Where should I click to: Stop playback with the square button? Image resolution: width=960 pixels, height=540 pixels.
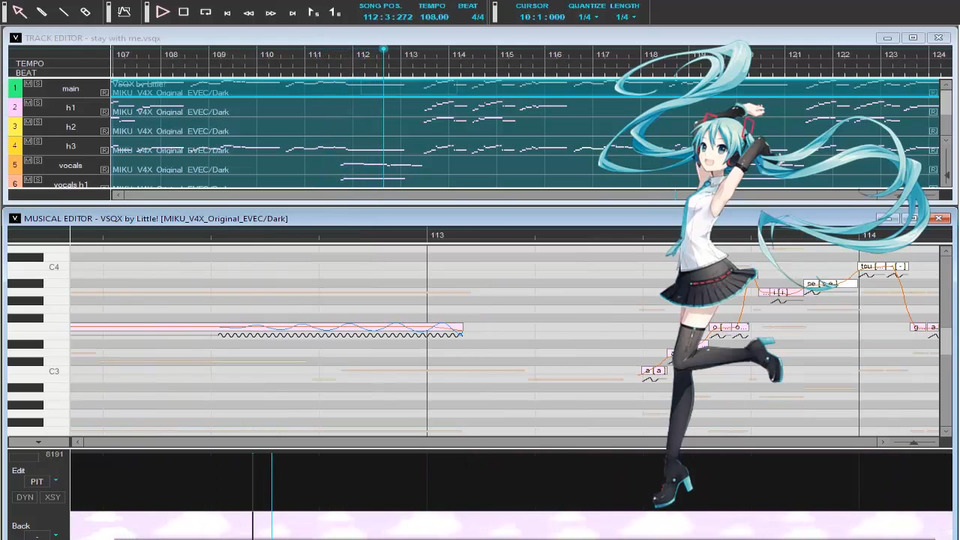(x=184, y=12)
